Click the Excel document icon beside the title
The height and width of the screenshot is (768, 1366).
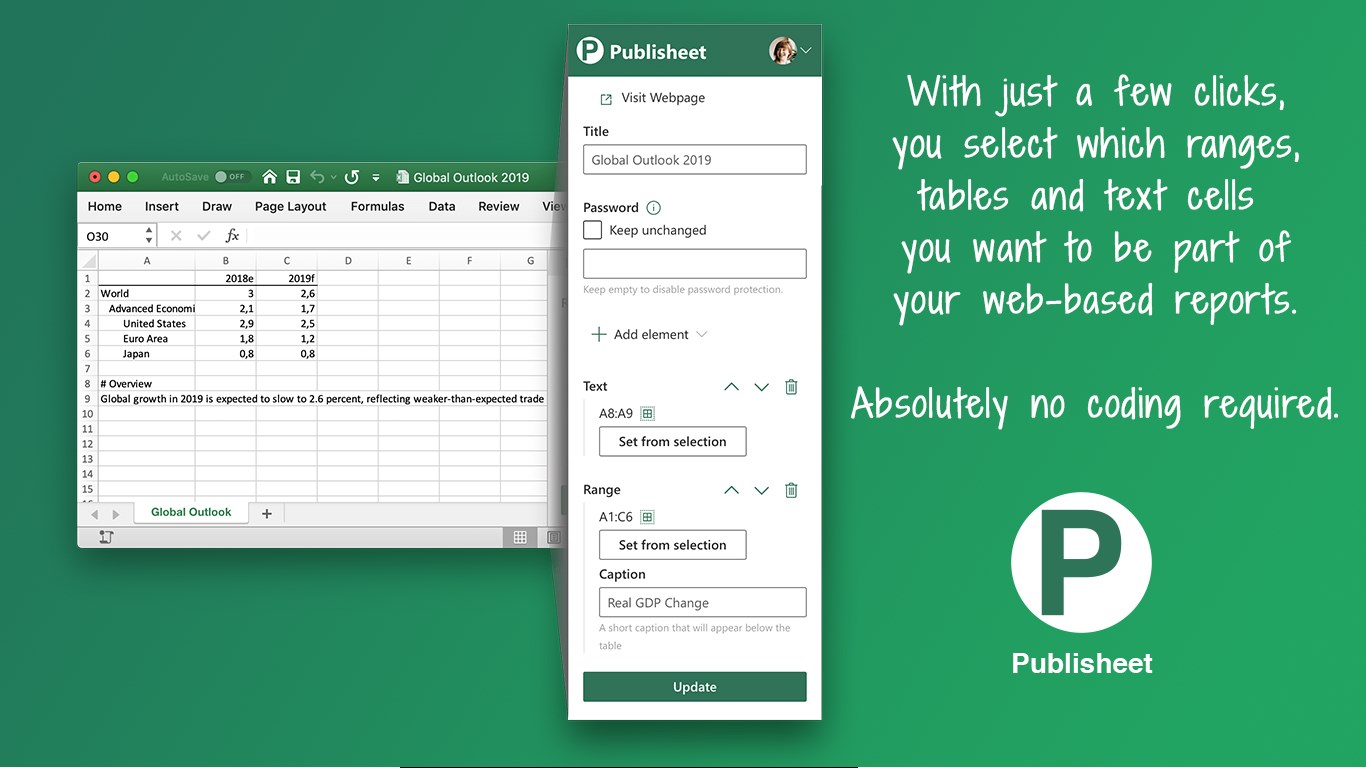tap(402, 177)
